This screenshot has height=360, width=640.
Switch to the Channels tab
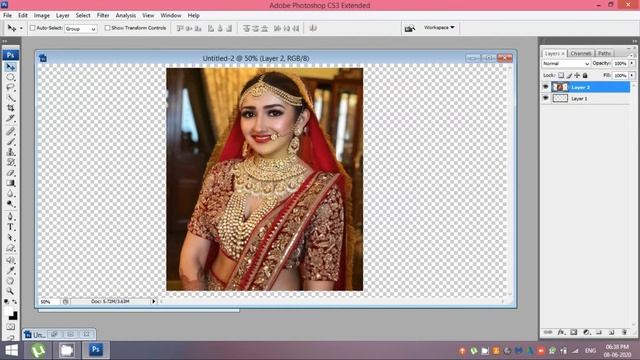(x=580, y=53)
